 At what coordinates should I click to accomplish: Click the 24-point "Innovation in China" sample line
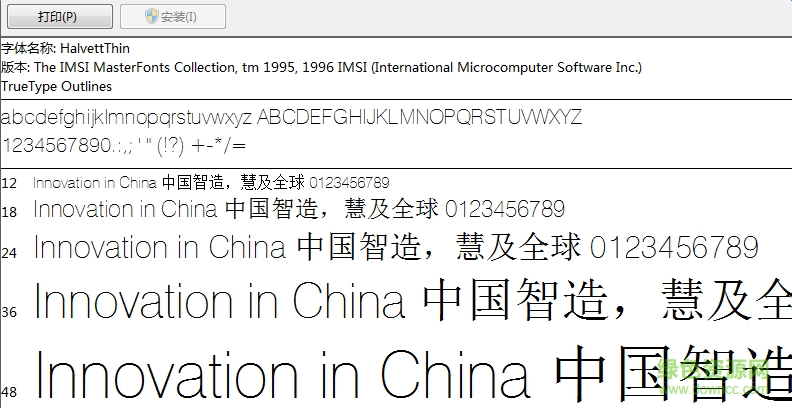point(396,247)
